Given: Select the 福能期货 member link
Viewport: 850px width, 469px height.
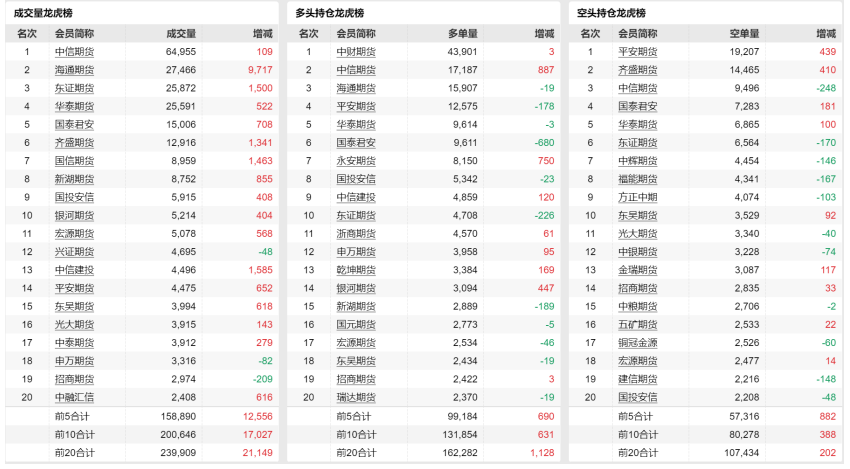Looking at the screenshot, I should pos(638,179).
